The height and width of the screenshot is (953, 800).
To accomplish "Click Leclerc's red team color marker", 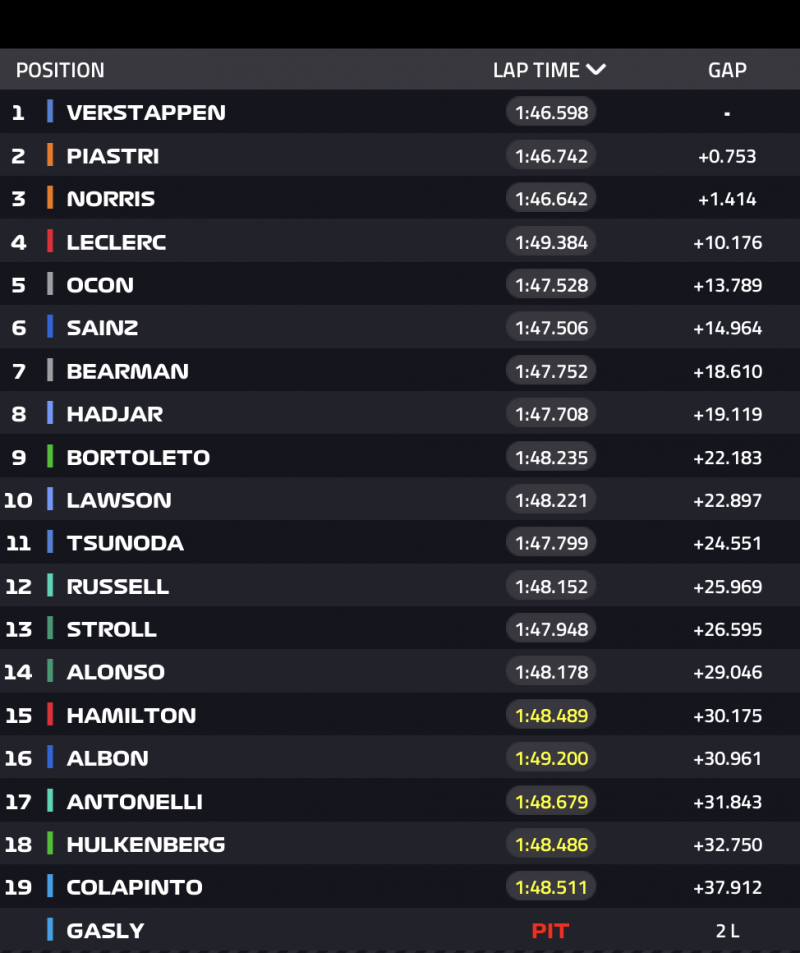I will click(50, 241).
